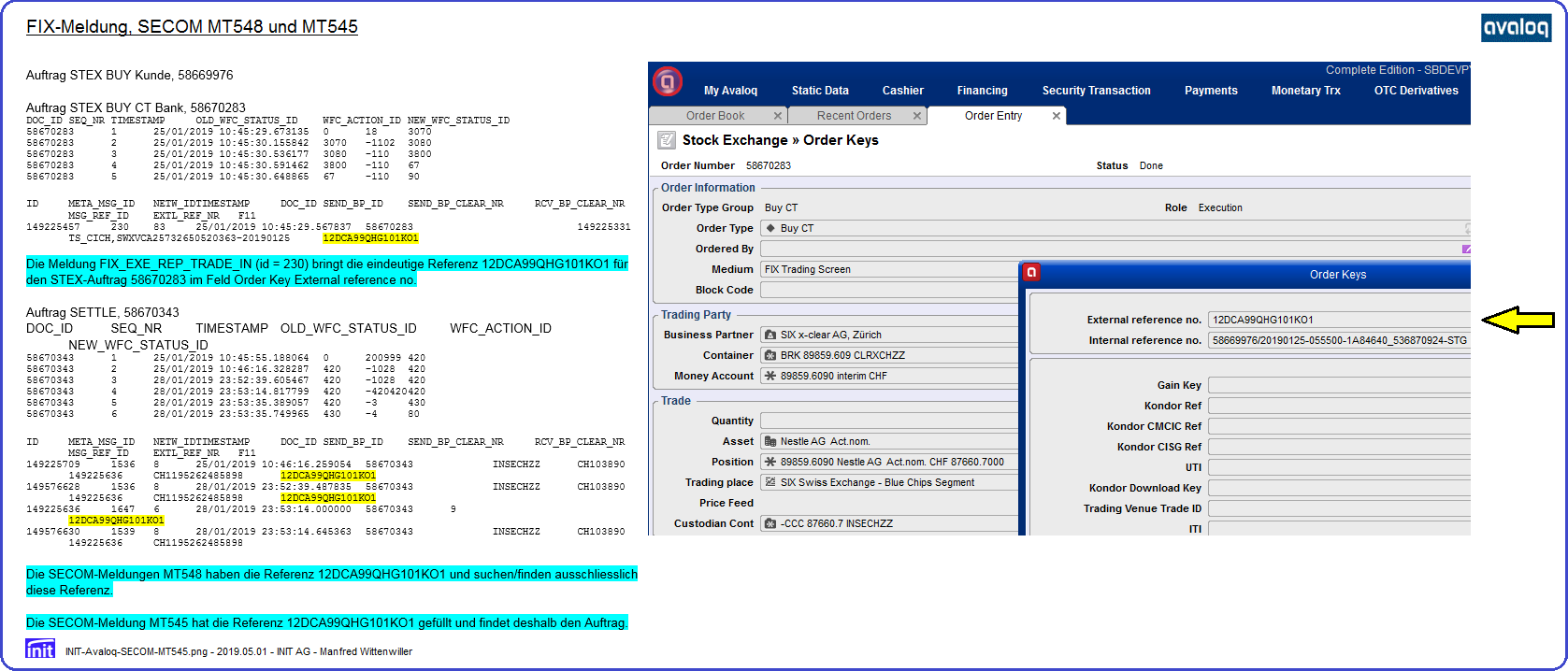Click the UTI input field
The width and height of the screenshot is (1568, 671).
(1339, 467)
